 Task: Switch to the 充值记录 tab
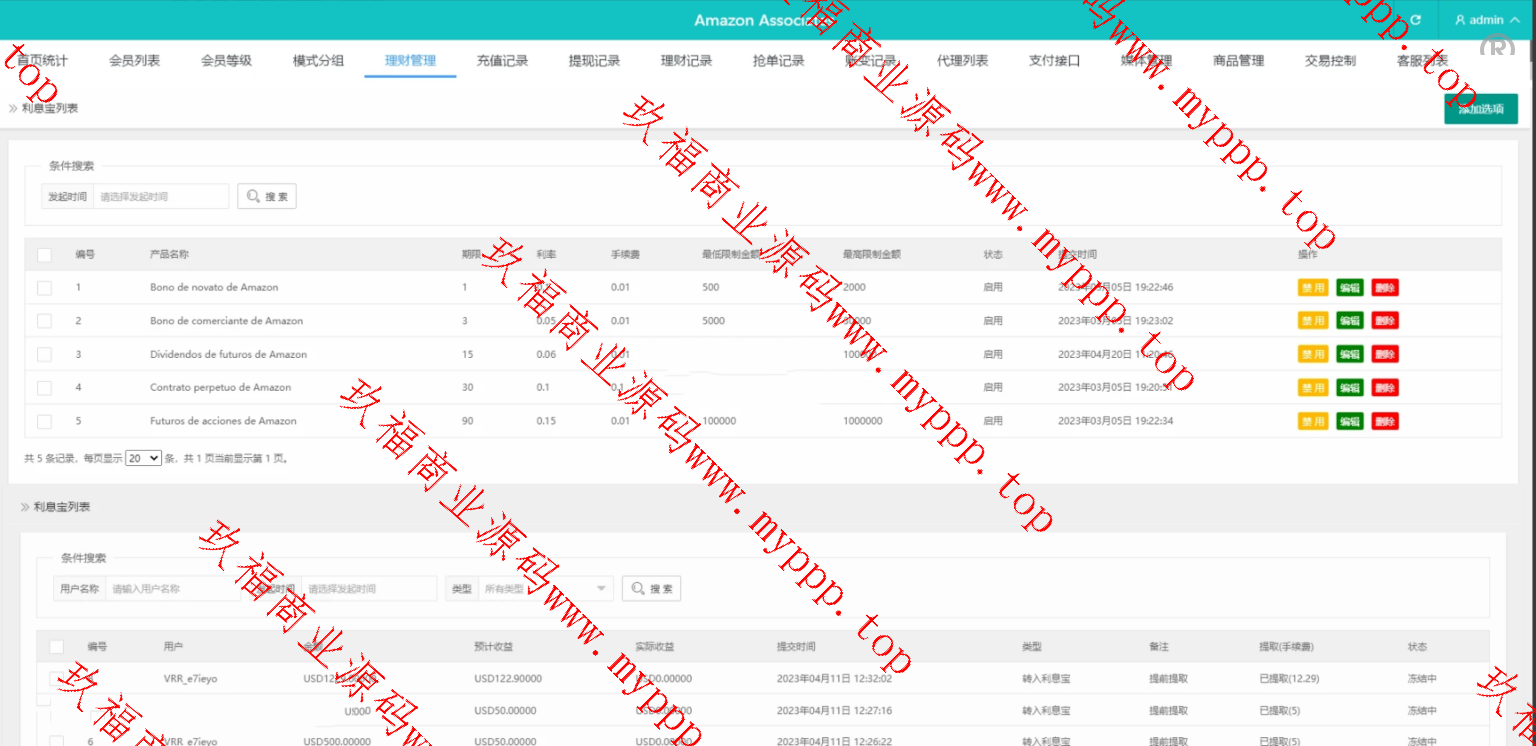click(x=502, y=61)
